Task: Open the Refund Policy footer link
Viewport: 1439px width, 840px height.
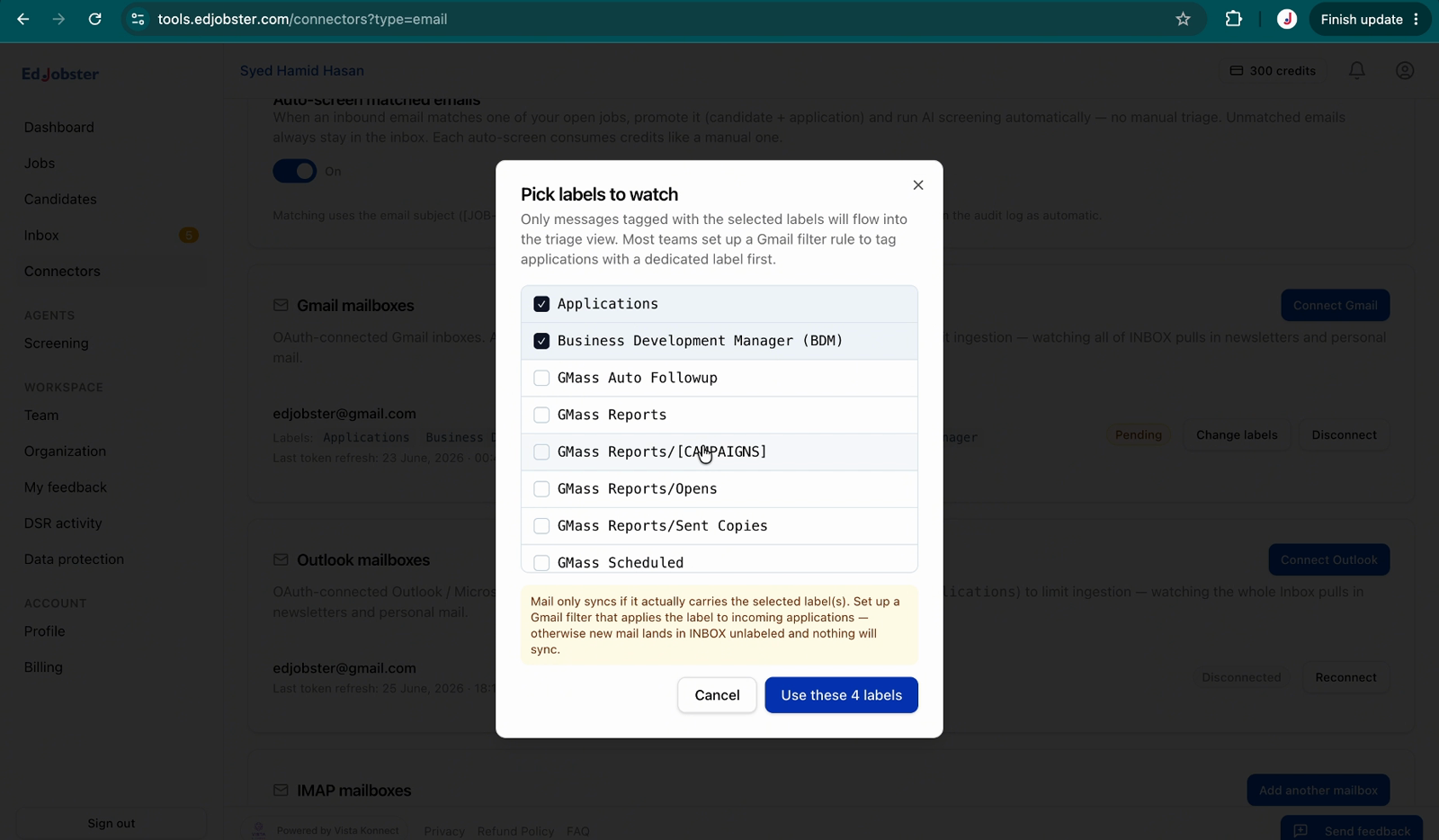Action: pos(515,831)
